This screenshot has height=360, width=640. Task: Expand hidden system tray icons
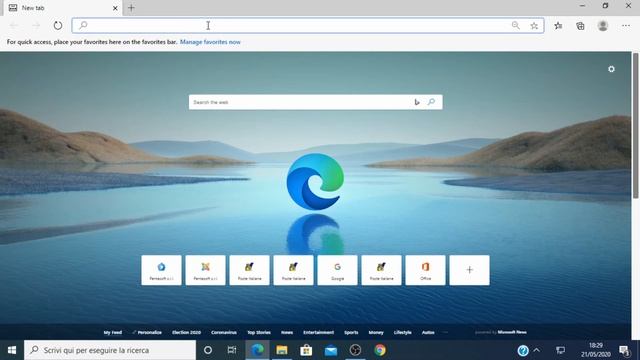pyautogui.click(x=537, y=350)
